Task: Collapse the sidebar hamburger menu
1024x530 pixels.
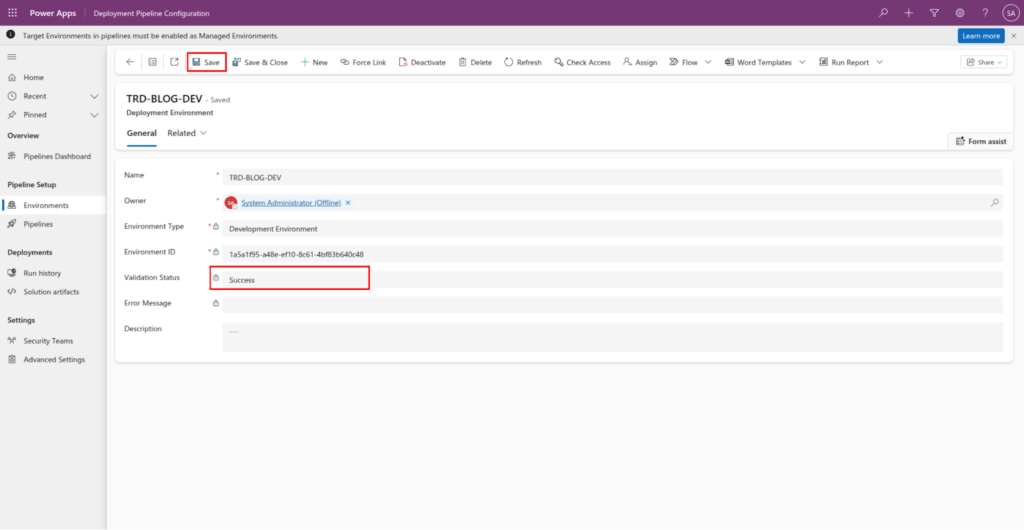Action: (12, 58)
